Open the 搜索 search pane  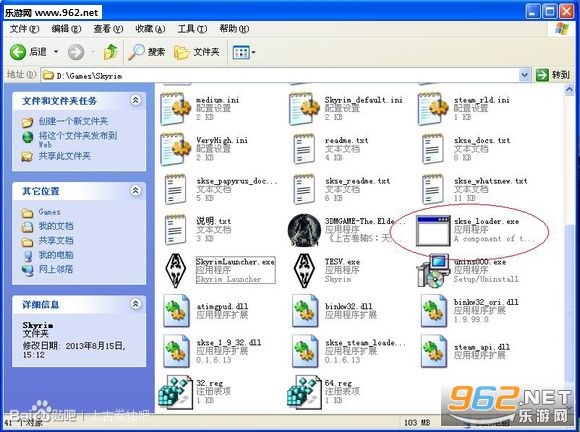[146, 52]
